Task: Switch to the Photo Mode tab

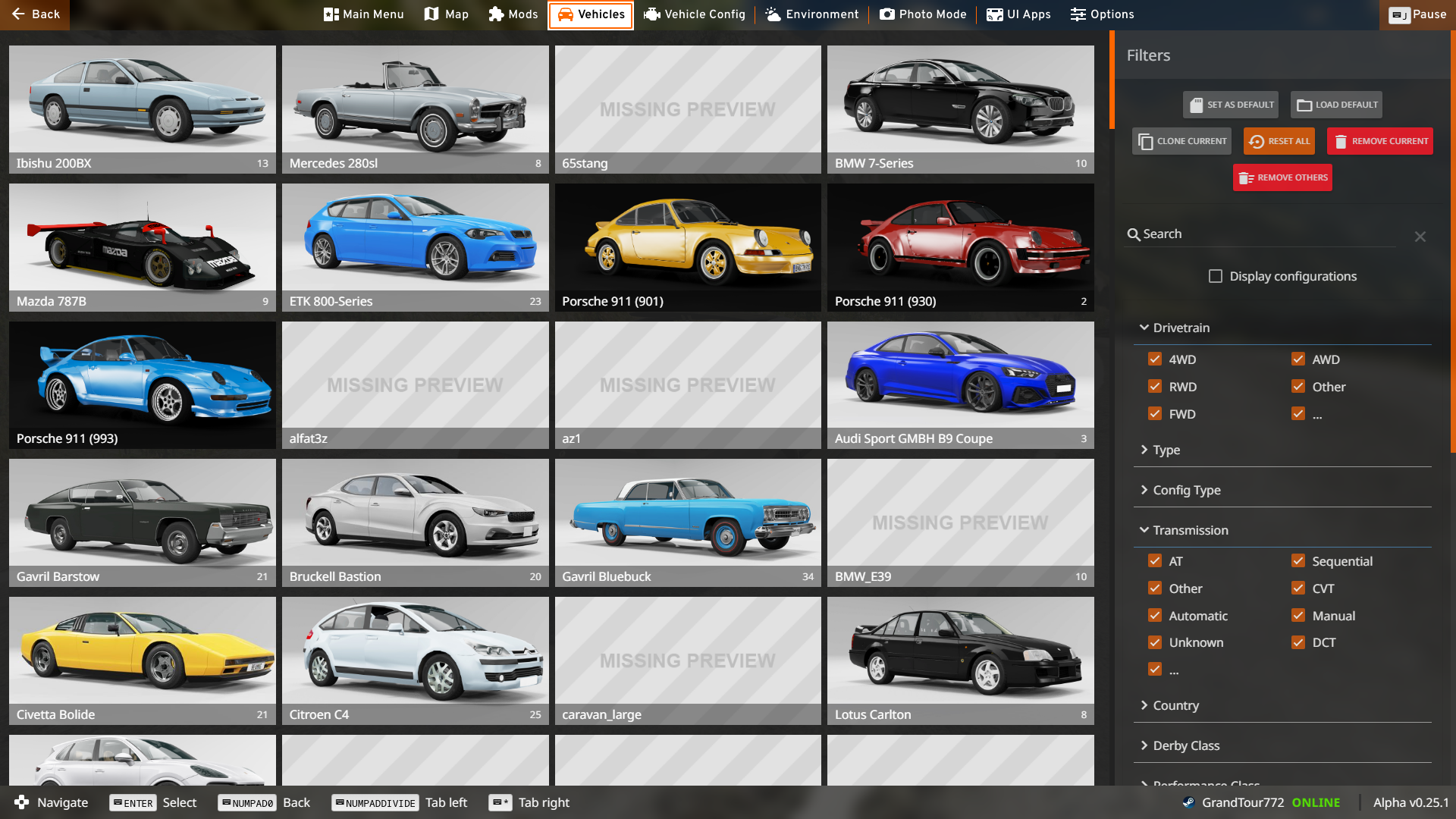Action: (x=924, y=14)
